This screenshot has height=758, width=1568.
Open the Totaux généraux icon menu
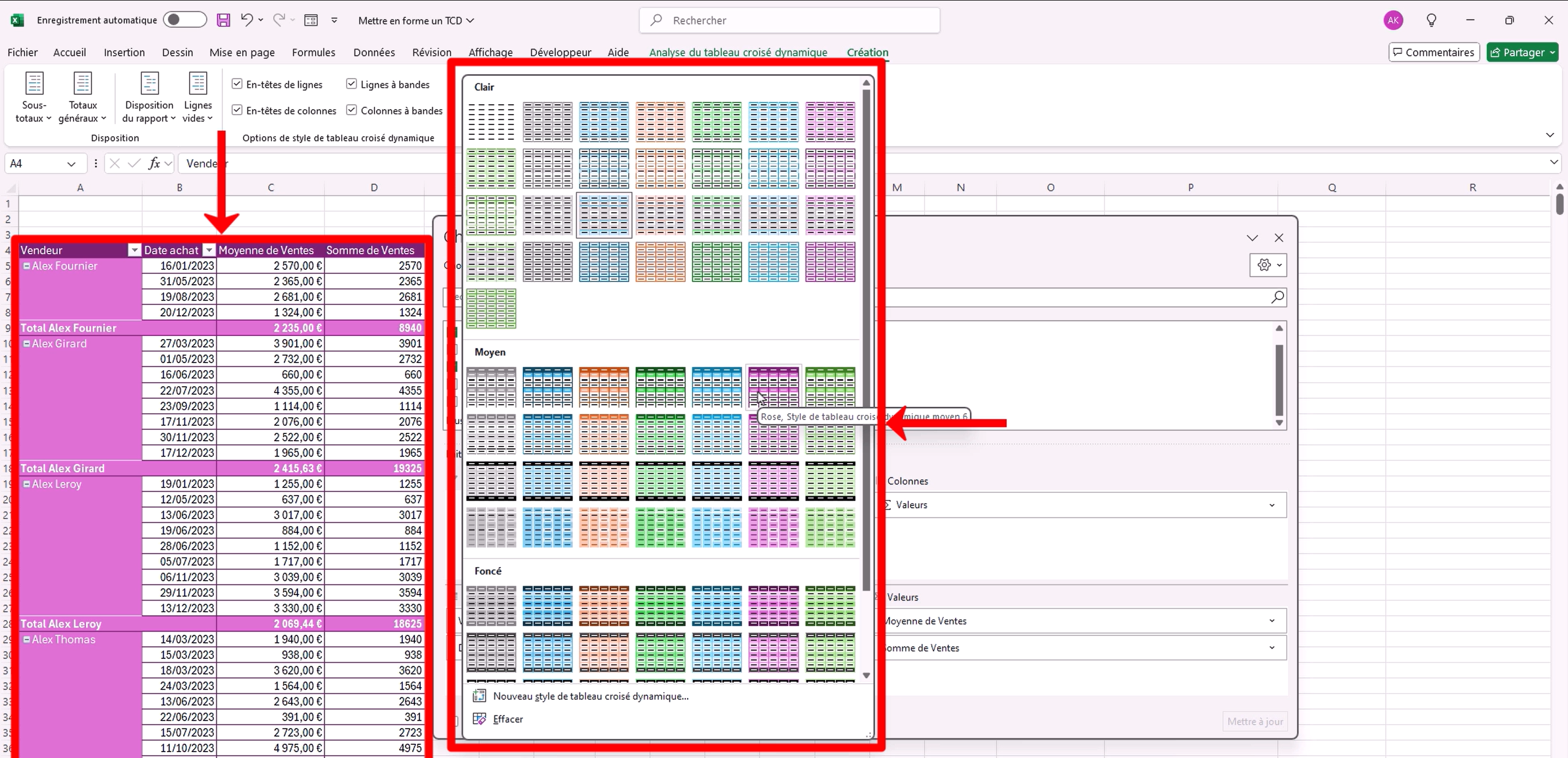[x=82, y=84]
